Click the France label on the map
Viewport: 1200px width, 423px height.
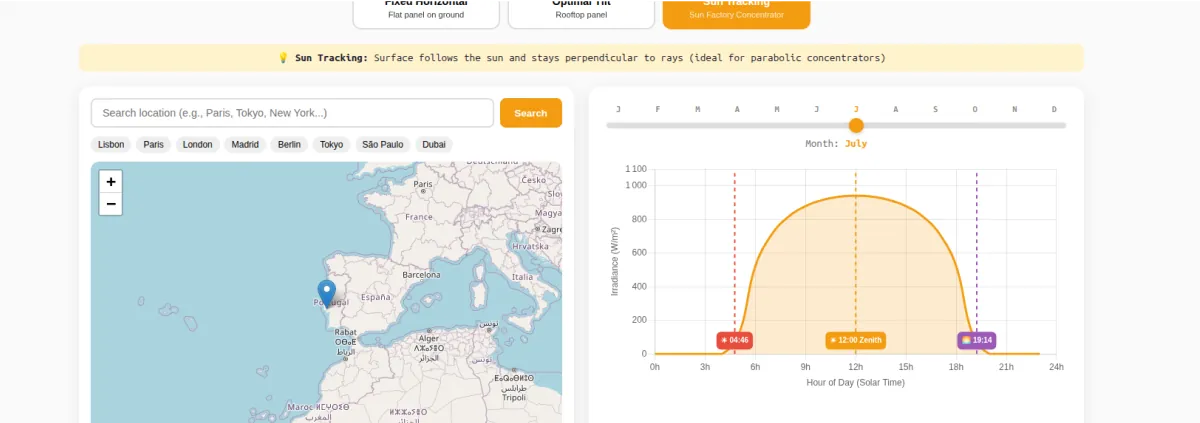point(419,216)
